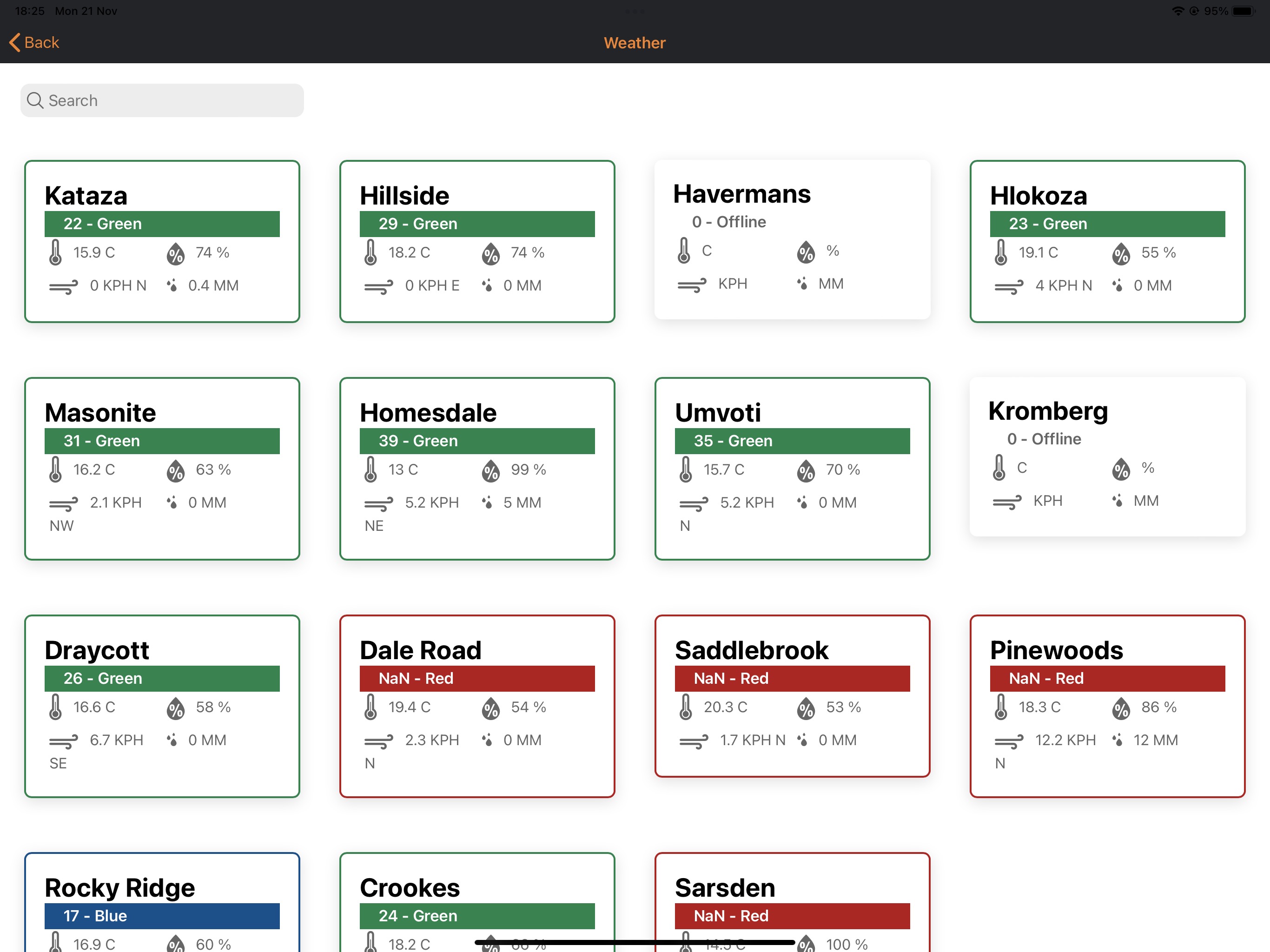Tap the wind icon on Havermans card

[692, 285]
